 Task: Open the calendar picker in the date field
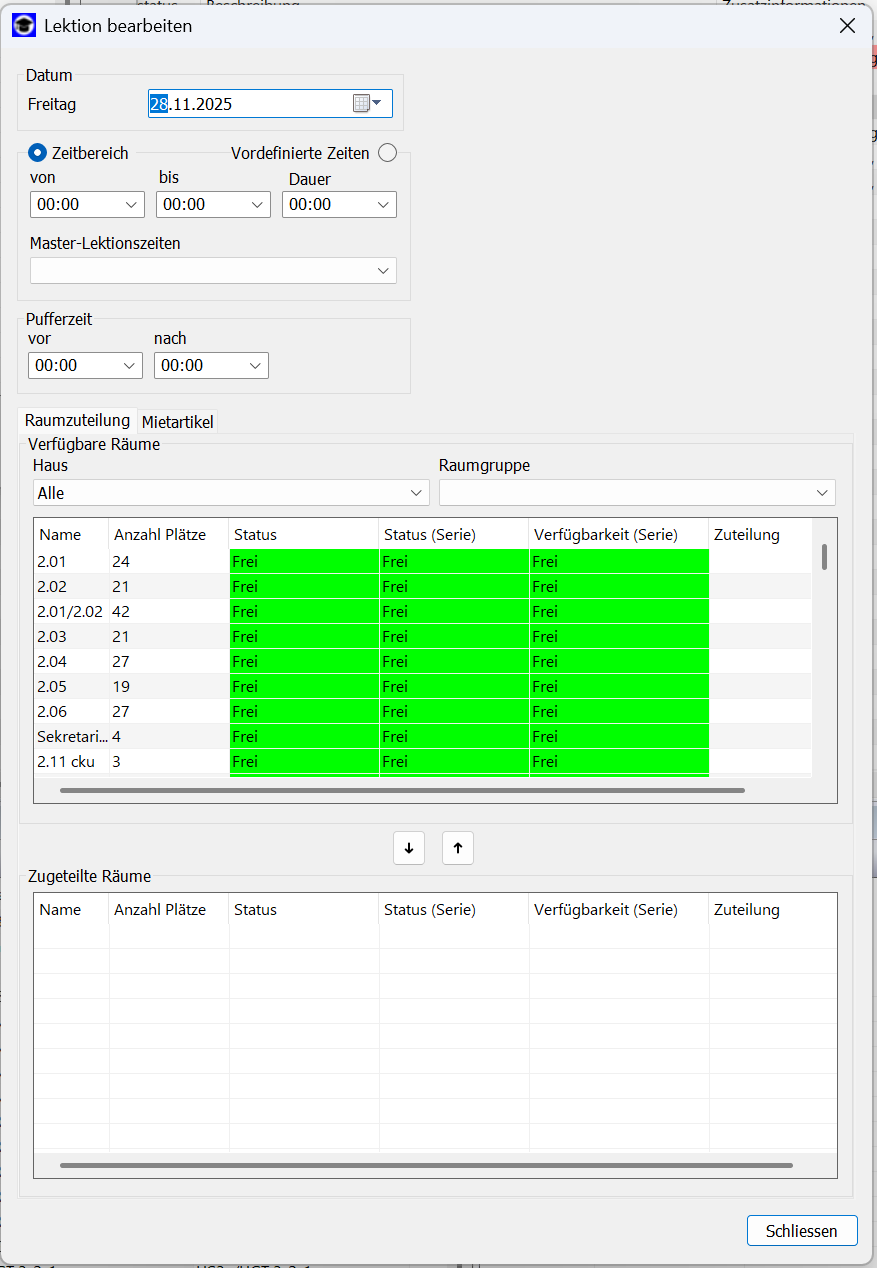[x=367, y=103]
